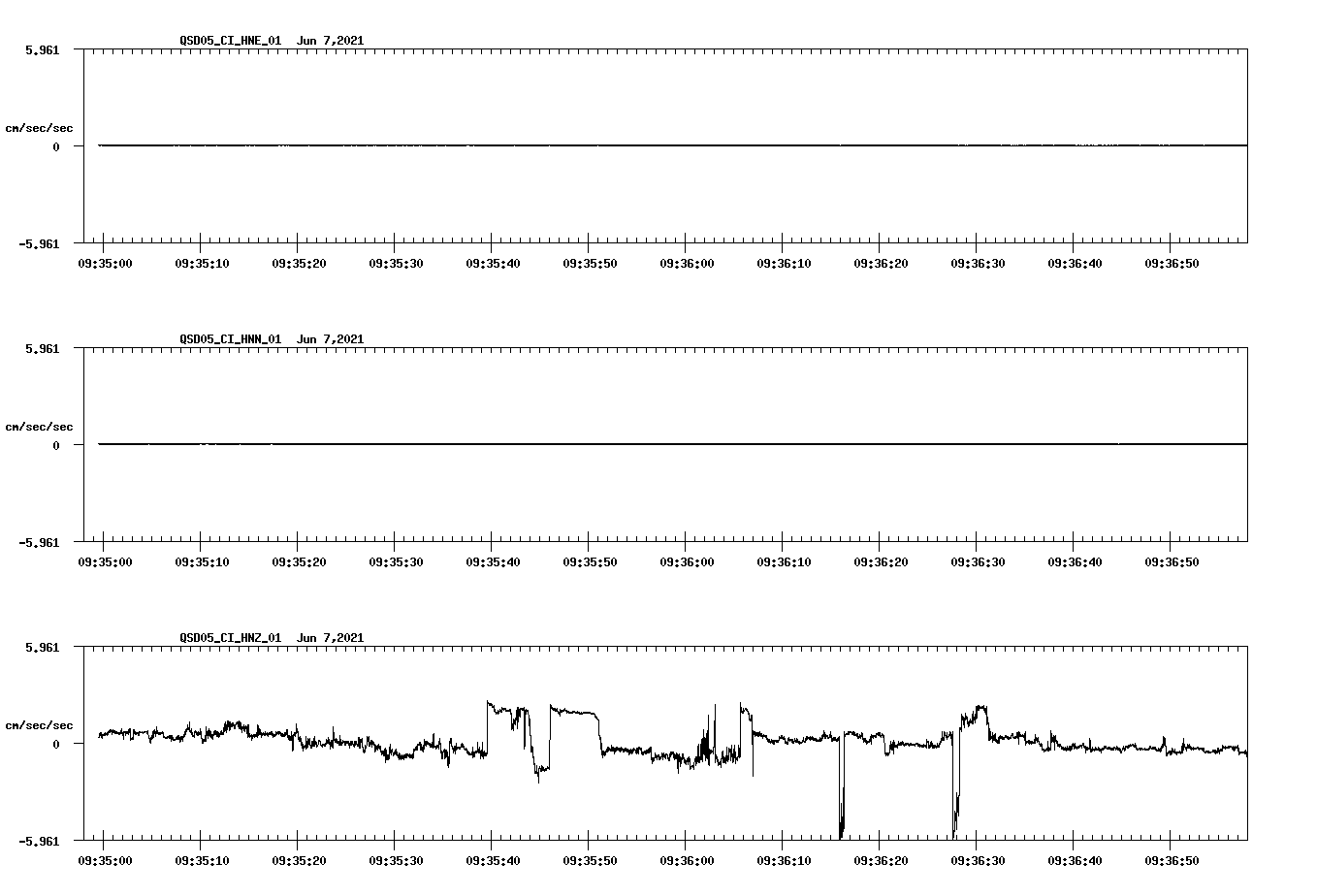Image resolution: width=1317 pixels, height=896 pixels.
Task: Click the HNZ plot's -5.961 lower axis value
Action: tap(40, 841)
